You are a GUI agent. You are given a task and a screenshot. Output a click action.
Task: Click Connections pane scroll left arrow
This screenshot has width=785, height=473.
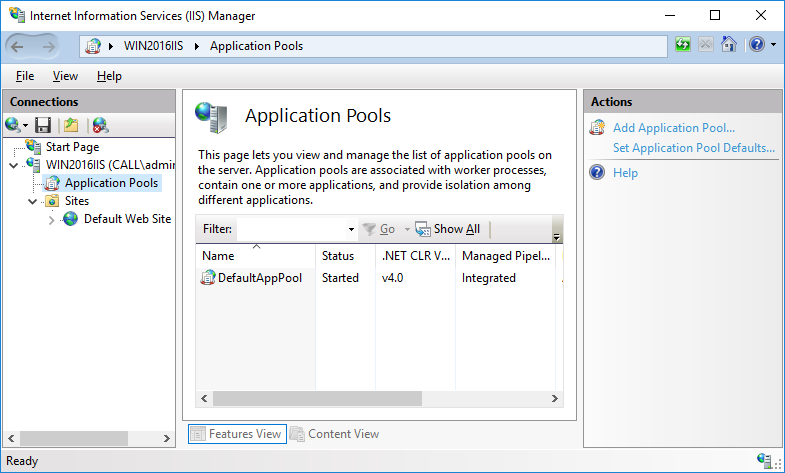click(11, 438)
